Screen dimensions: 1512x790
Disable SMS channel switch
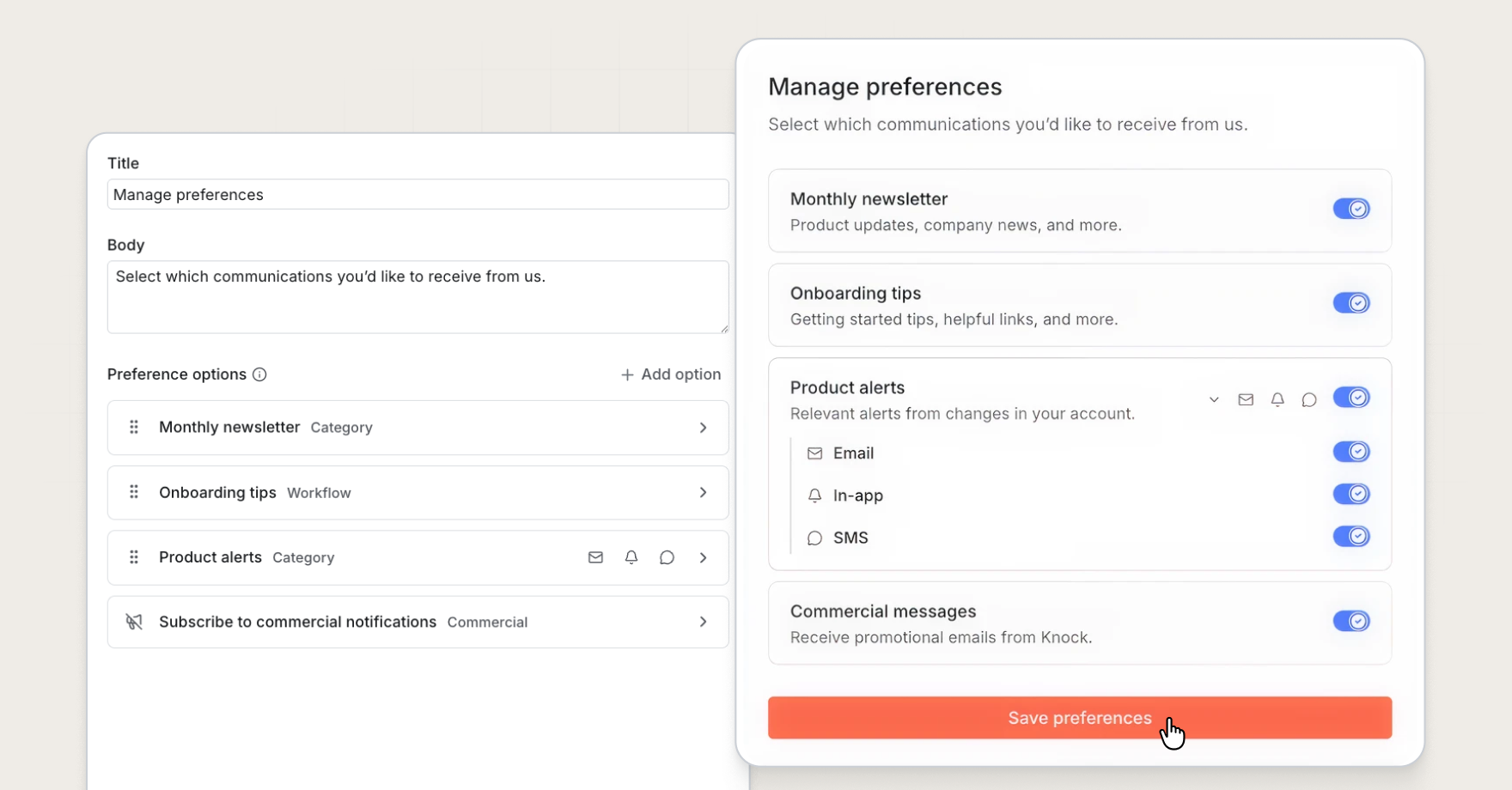1351,536
